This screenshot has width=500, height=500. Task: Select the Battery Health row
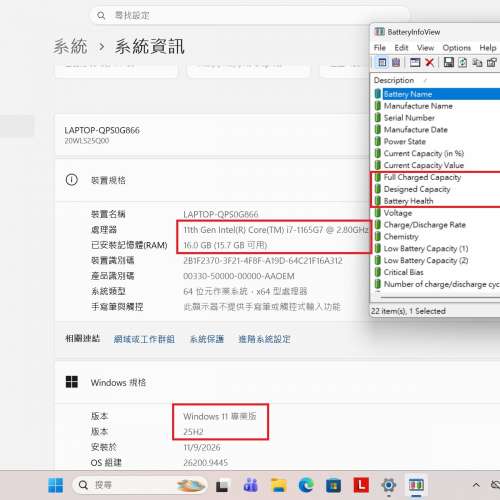[437, 201]
